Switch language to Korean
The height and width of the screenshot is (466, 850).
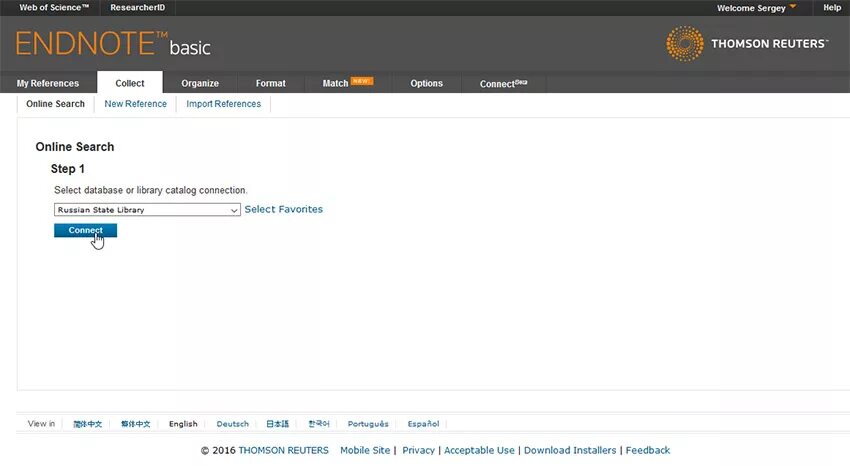click(x=319, y=424)
